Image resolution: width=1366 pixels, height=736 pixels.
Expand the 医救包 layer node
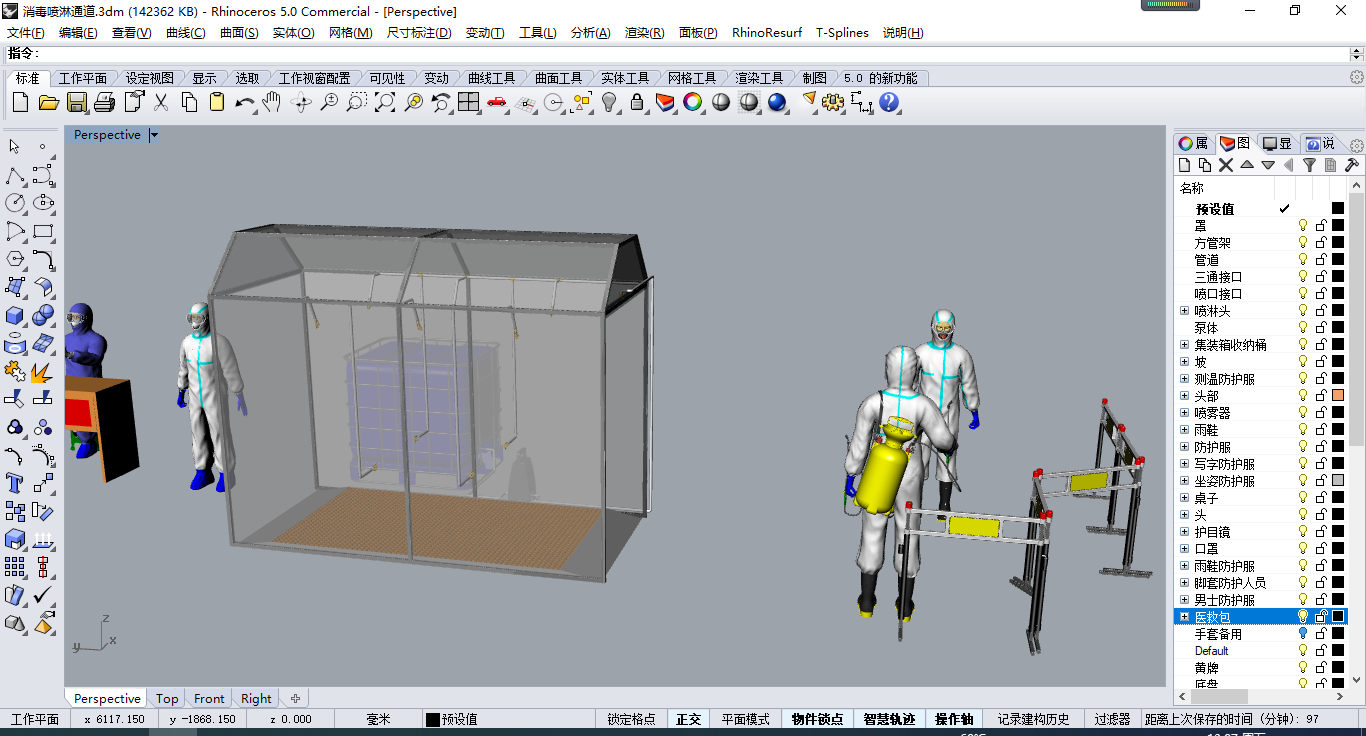(1185, 617)
